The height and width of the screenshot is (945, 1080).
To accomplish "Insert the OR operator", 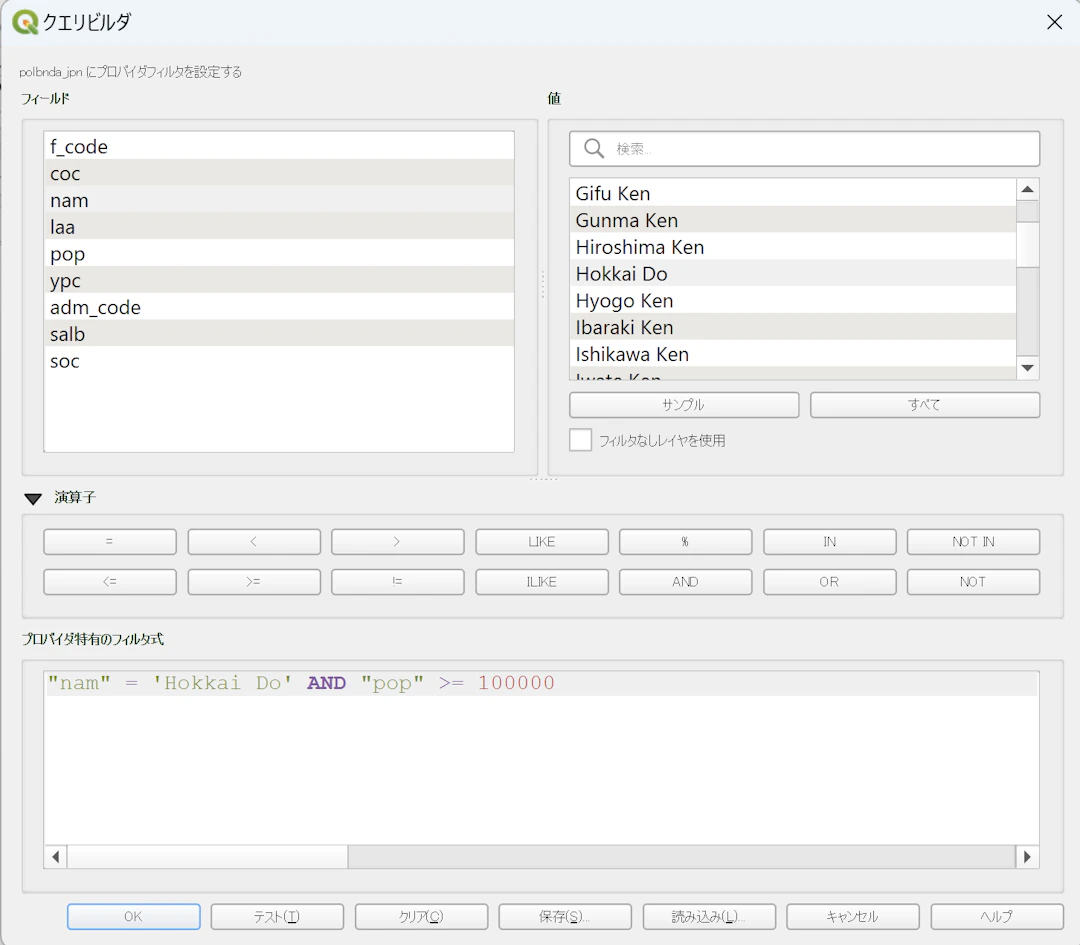I will 829,582.
